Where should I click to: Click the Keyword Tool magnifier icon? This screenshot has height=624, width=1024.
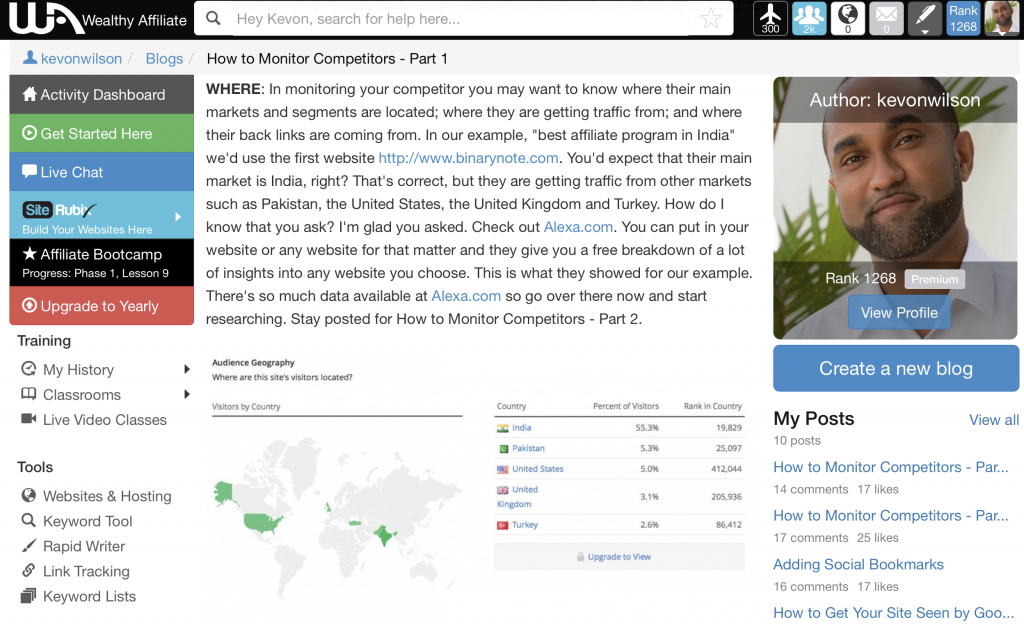[x=29, y=520]
